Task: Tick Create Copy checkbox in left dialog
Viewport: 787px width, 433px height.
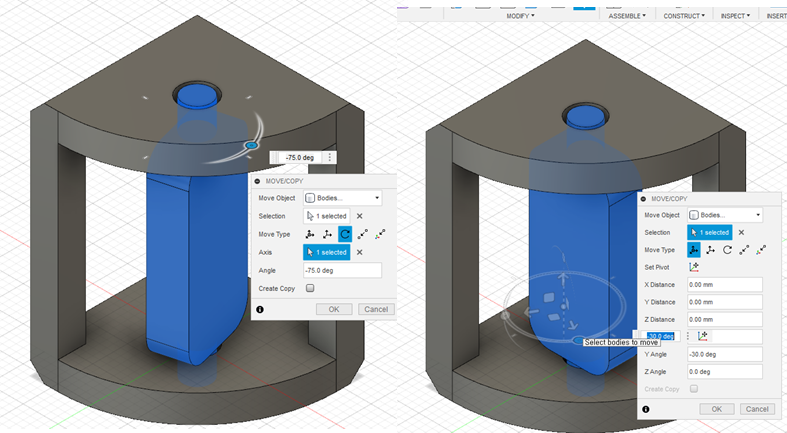Action: pos(310,288)
